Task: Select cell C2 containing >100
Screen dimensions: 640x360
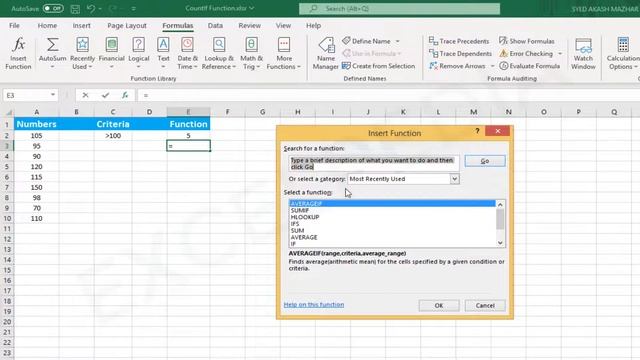Action: [113, 136]
